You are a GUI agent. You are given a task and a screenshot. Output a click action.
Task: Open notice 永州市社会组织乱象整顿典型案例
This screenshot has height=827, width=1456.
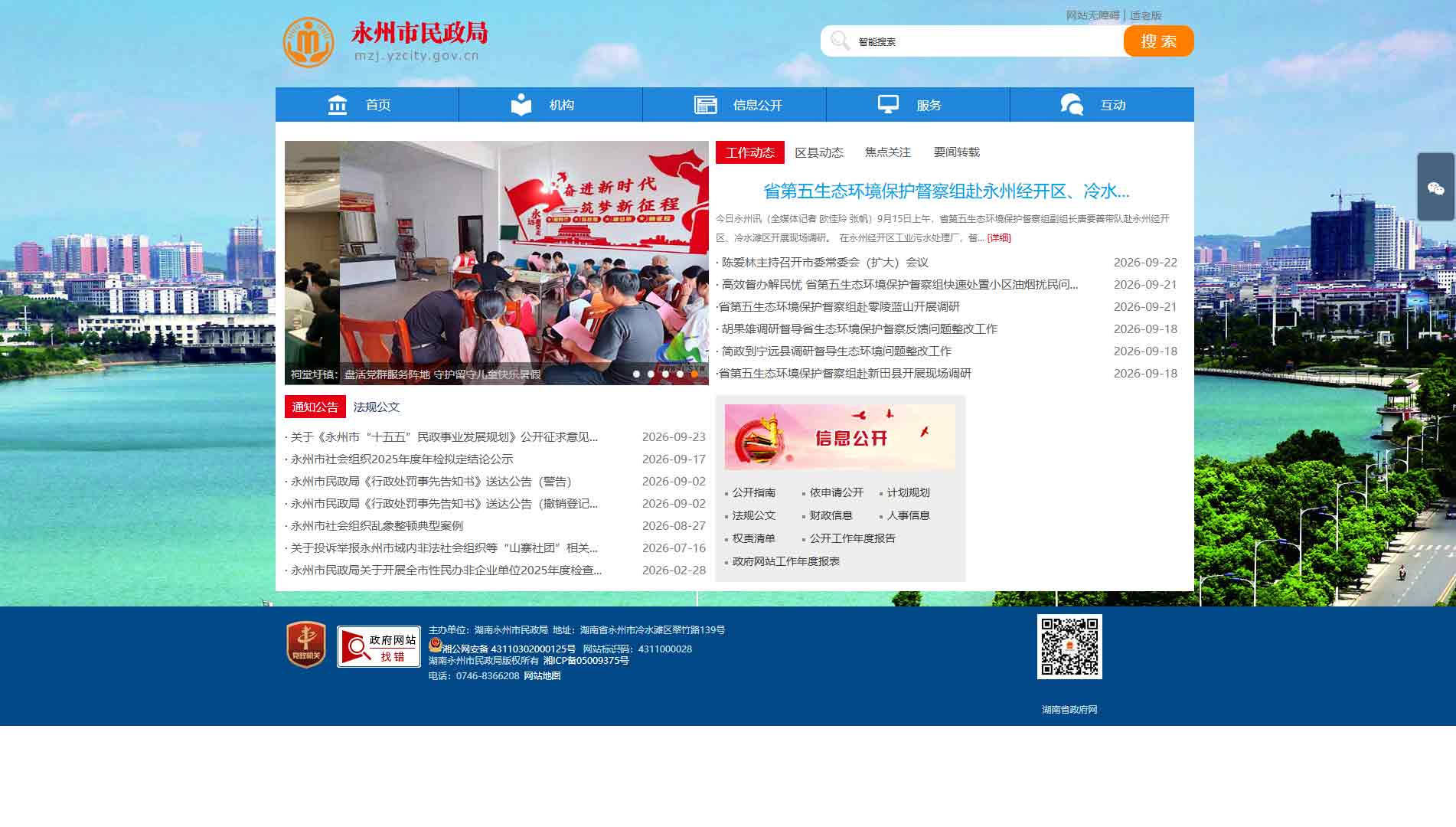[x=377, y=526]
